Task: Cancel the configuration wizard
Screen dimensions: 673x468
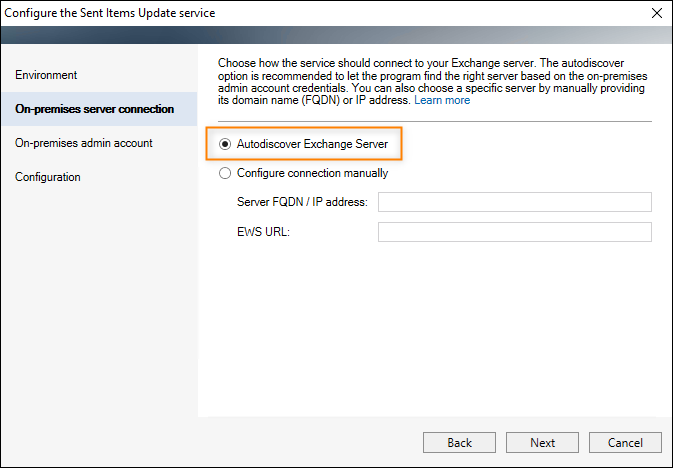Action: 625,442
